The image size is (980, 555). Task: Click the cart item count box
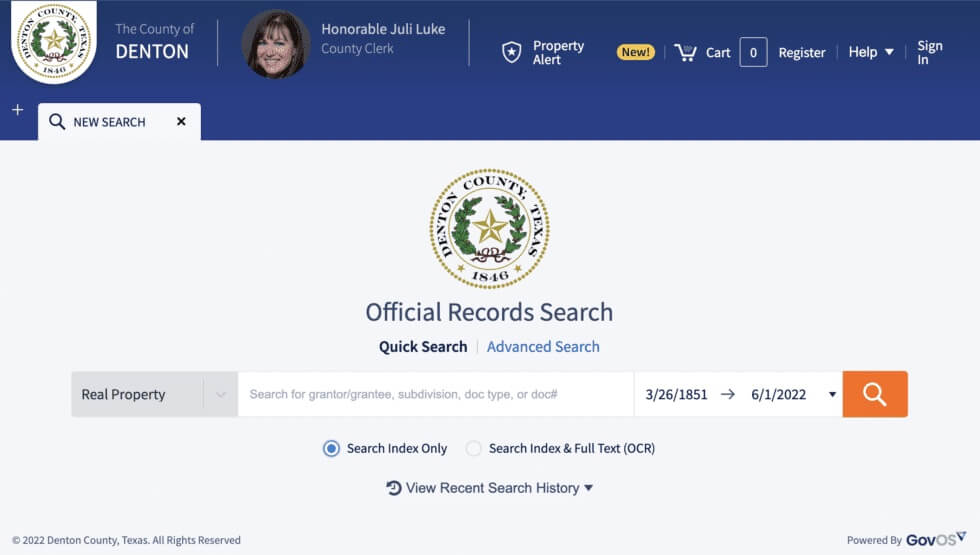tap(753, 52)
